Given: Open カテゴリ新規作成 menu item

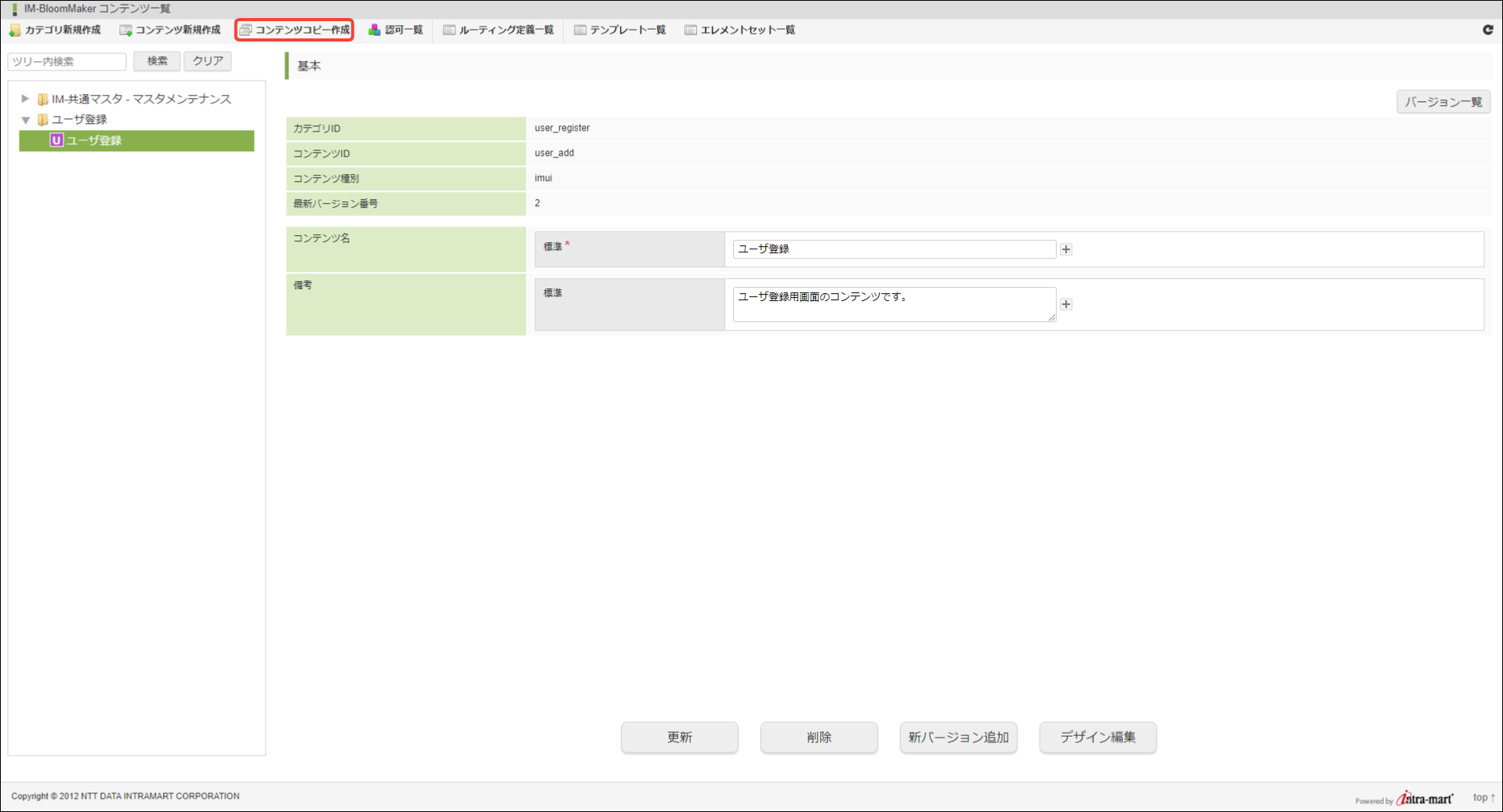Looking at the screenshot, I should [x=55, y=30].
